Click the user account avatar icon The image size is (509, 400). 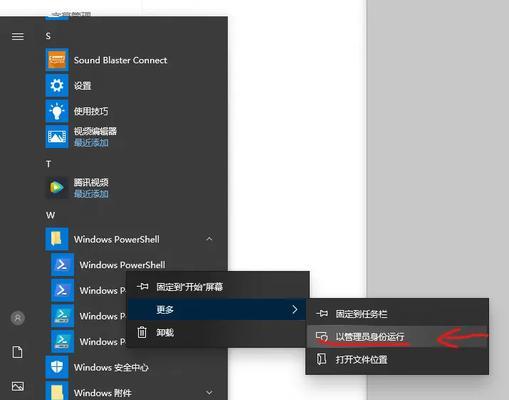pyautogui.click(x=18, y=318)
